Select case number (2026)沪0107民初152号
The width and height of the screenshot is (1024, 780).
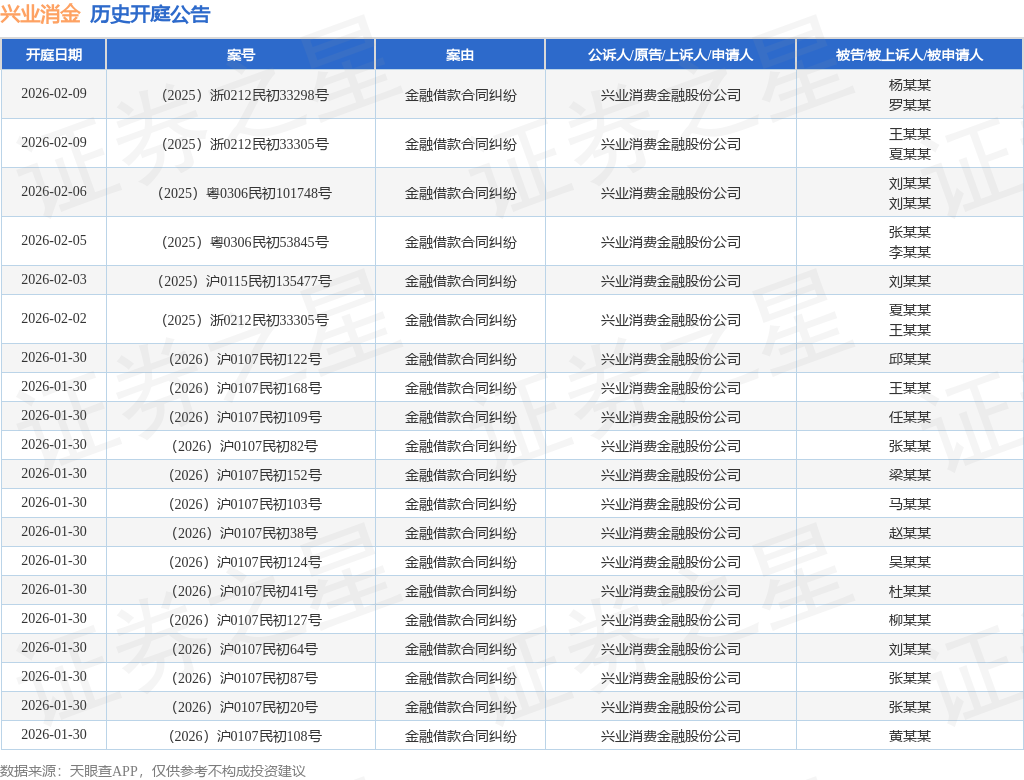(x=245, y=476)
